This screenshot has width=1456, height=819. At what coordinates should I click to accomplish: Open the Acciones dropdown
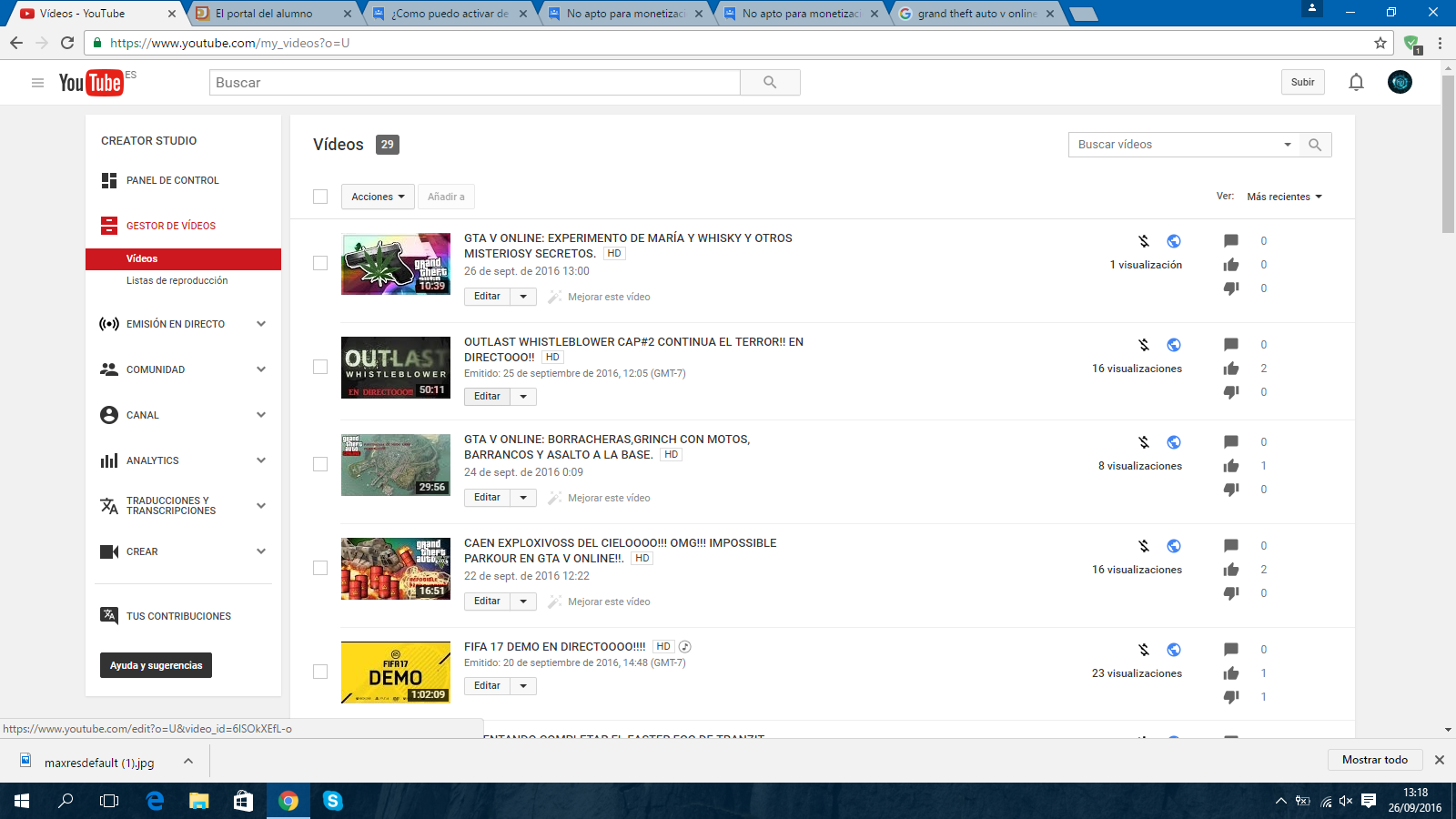[378, 197]
